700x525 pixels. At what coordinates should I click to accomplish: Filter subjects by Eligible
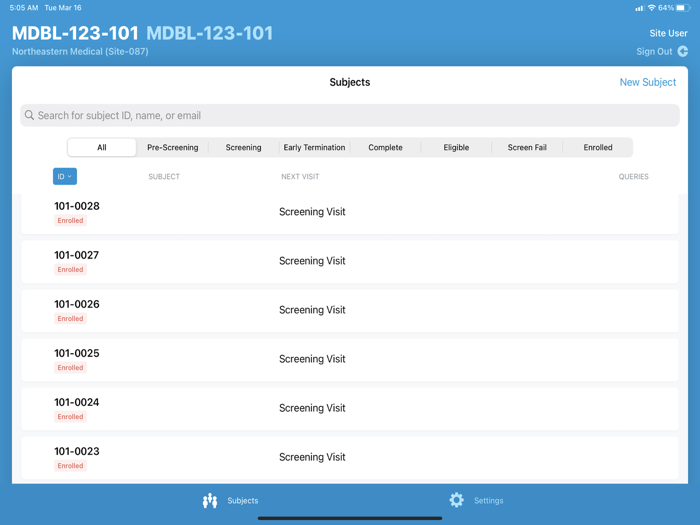tap(456, 147)
